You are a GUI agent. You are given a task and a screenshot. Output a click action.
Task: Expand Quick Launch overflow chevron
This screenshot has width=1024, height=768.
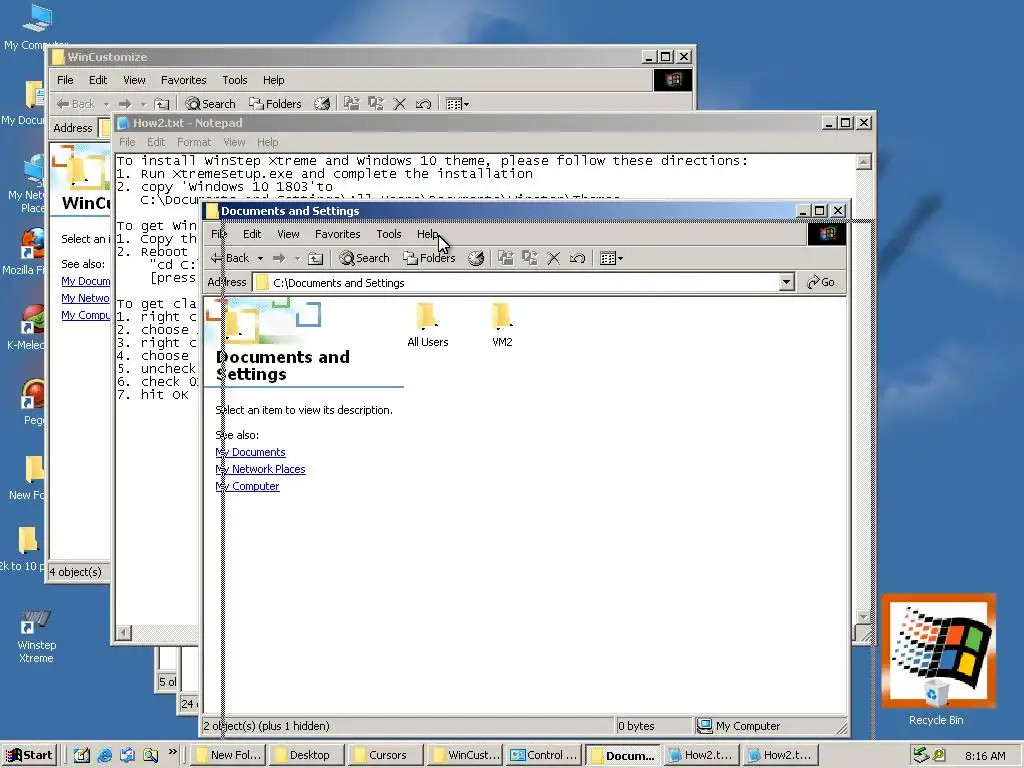[x=172, y=752]
